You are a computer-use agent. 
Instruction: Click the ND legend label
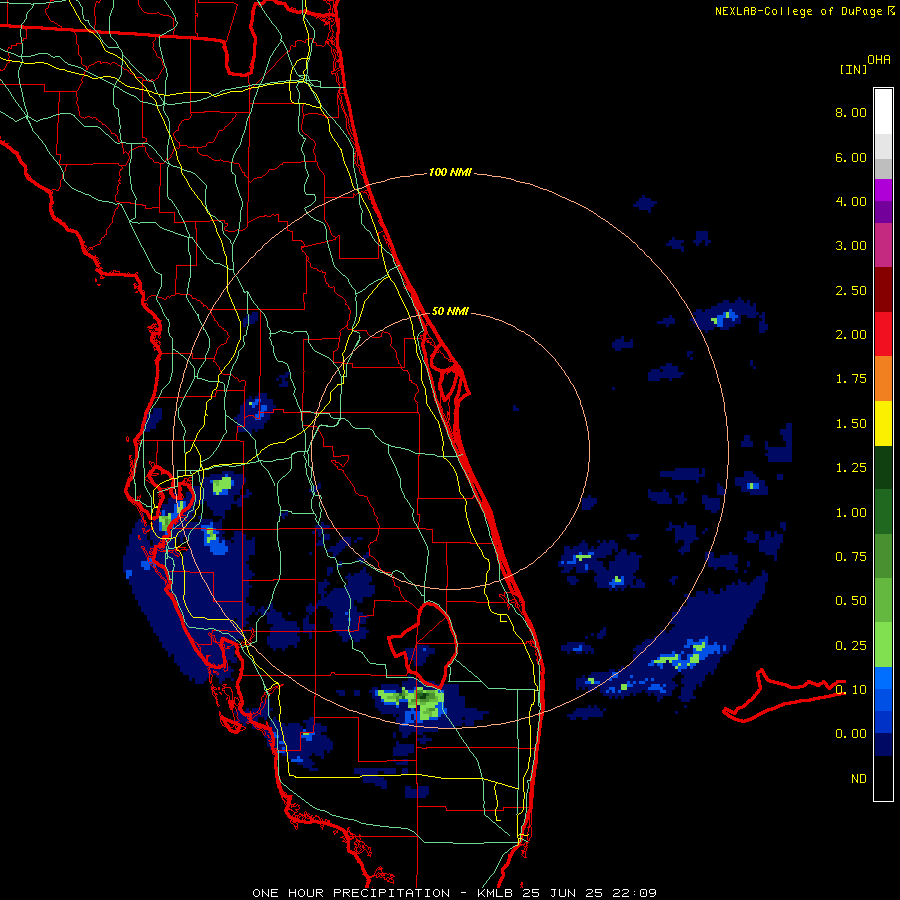click(859, 779)
